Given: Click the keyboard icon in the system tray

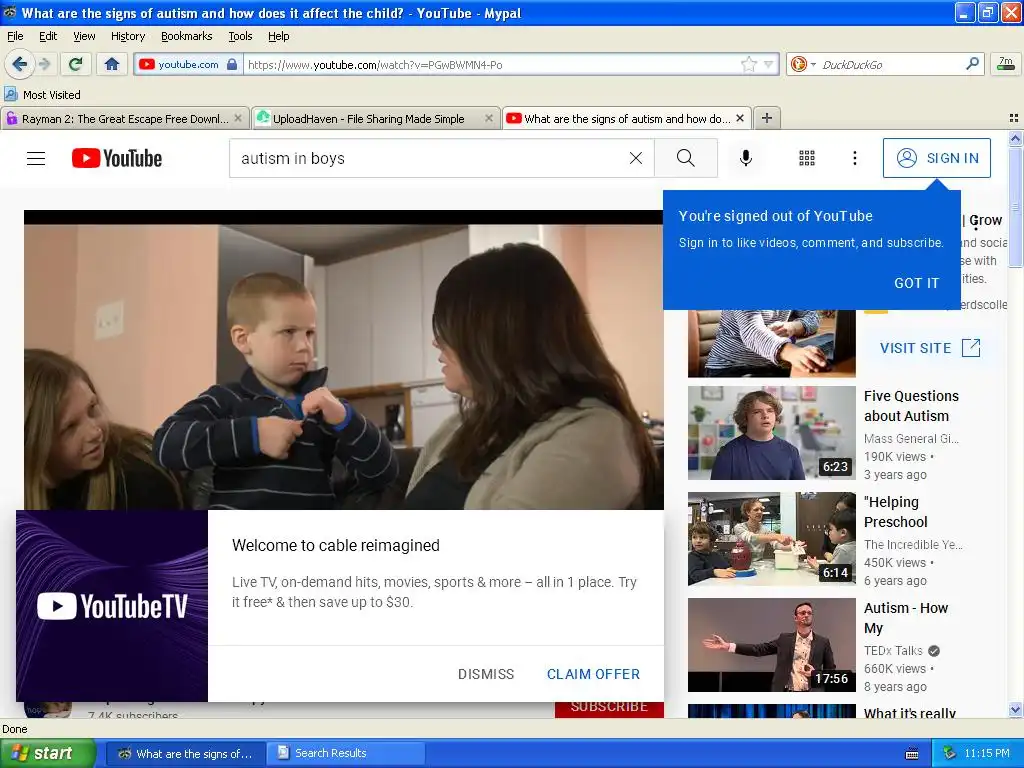Looking at the screenshot, I should click(x=912, y=754).
